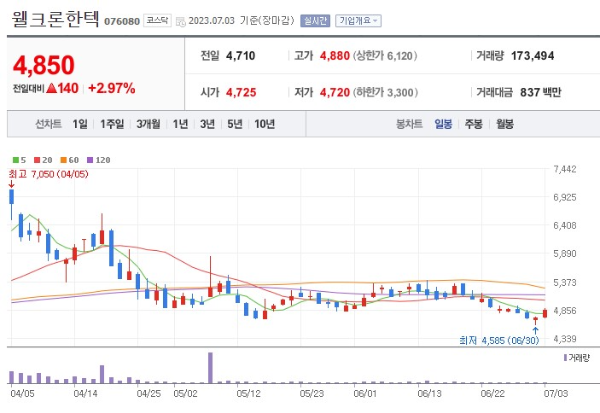Click the current price 4,850
The width and height of the screenshot is (600, 413).
[x=44, y=65]
